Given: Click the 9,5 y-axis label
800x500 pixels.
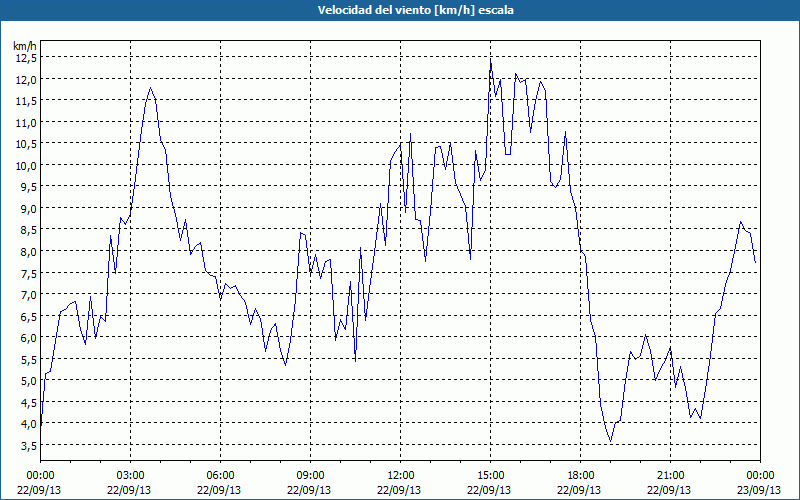Looking at the screenshot, I should (x=29, y=187).
